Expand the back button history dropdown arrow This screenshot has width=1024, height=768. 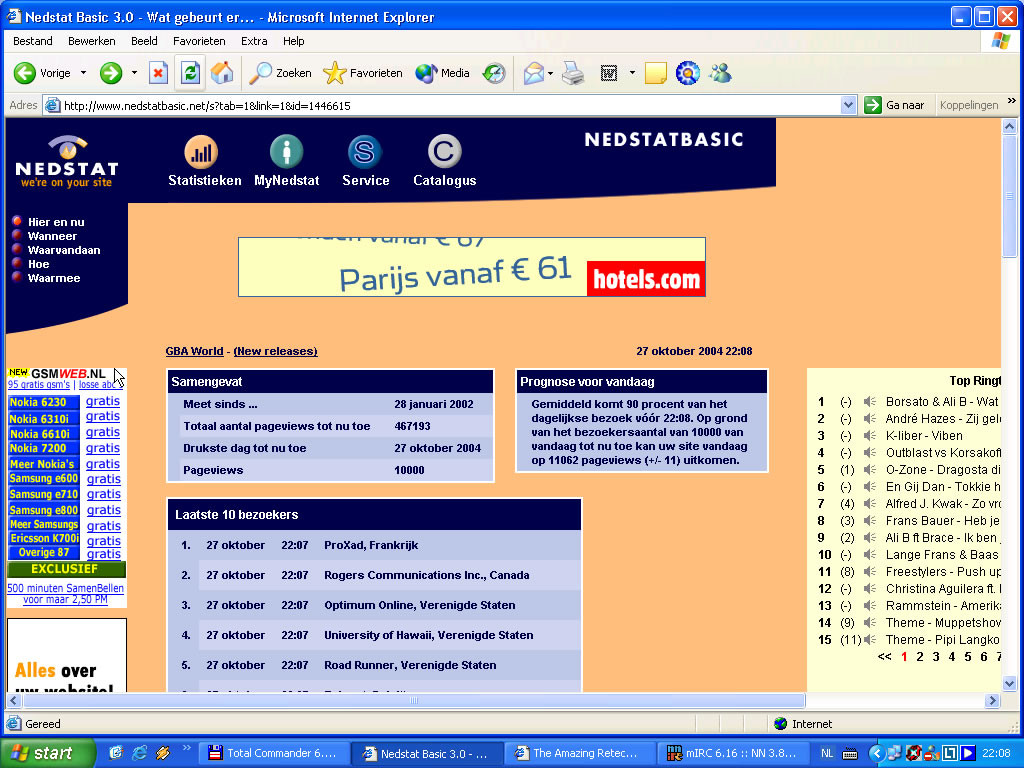[x=83, y=73]
